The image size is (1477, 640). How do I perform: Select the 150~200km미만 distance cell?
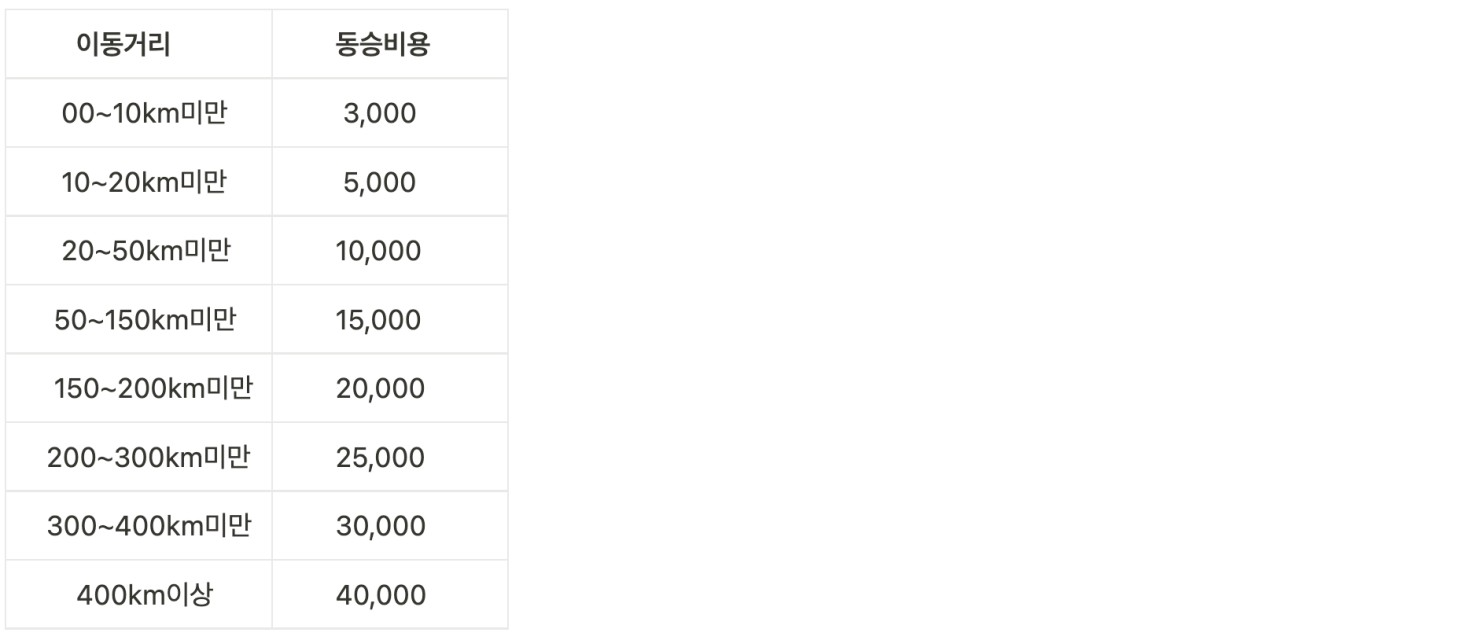coord(152,388)
